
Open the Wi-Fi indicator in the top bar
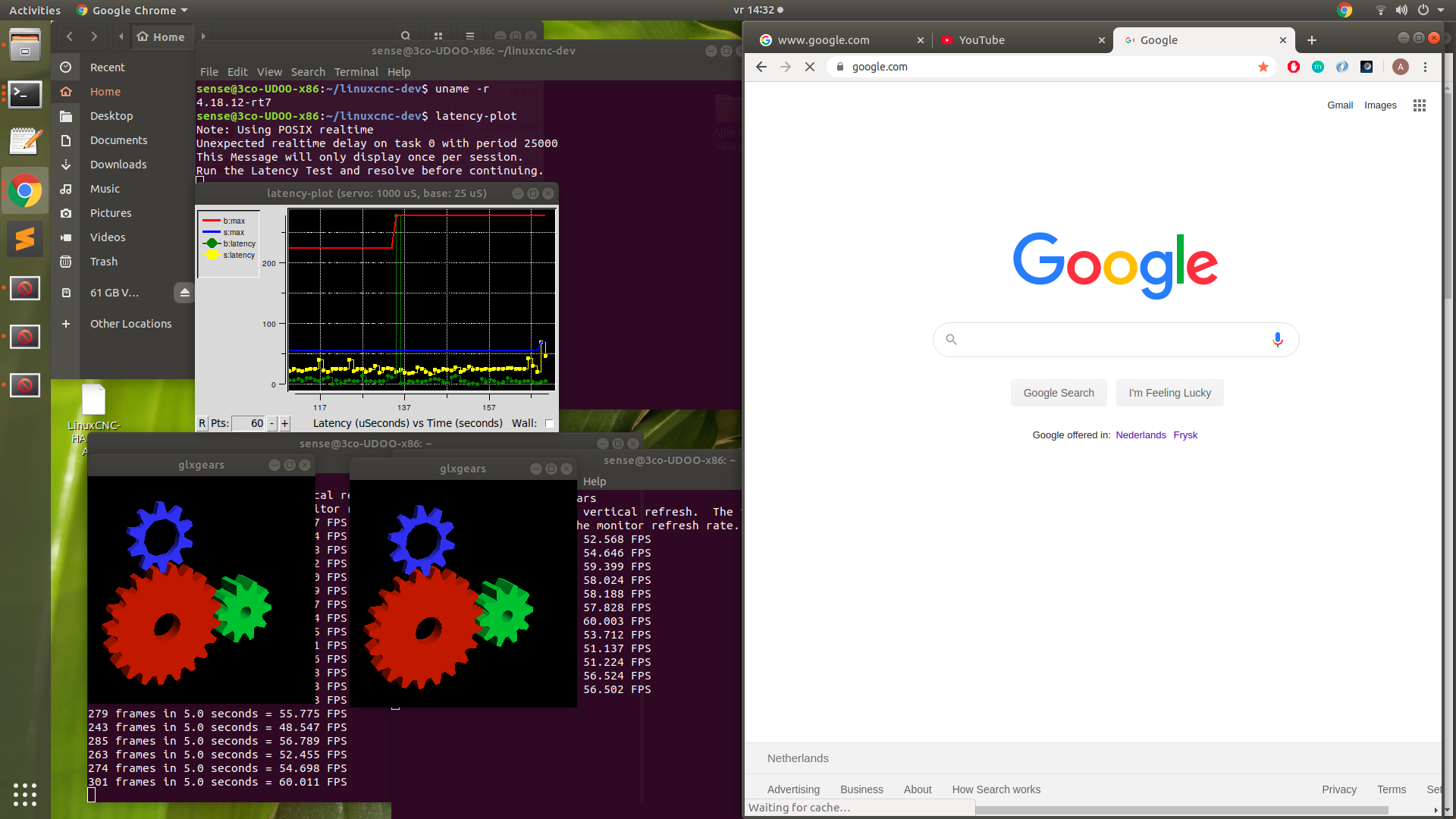click(x=1380, y=10)
